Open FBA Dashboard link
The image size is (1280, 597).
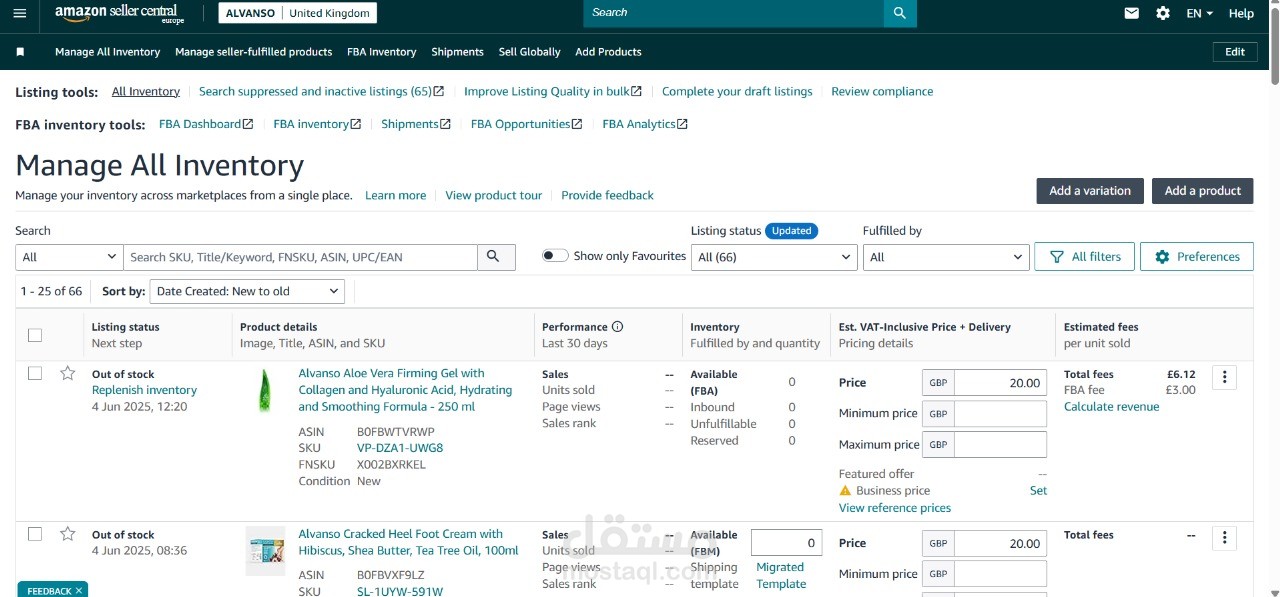click(206, 124)
